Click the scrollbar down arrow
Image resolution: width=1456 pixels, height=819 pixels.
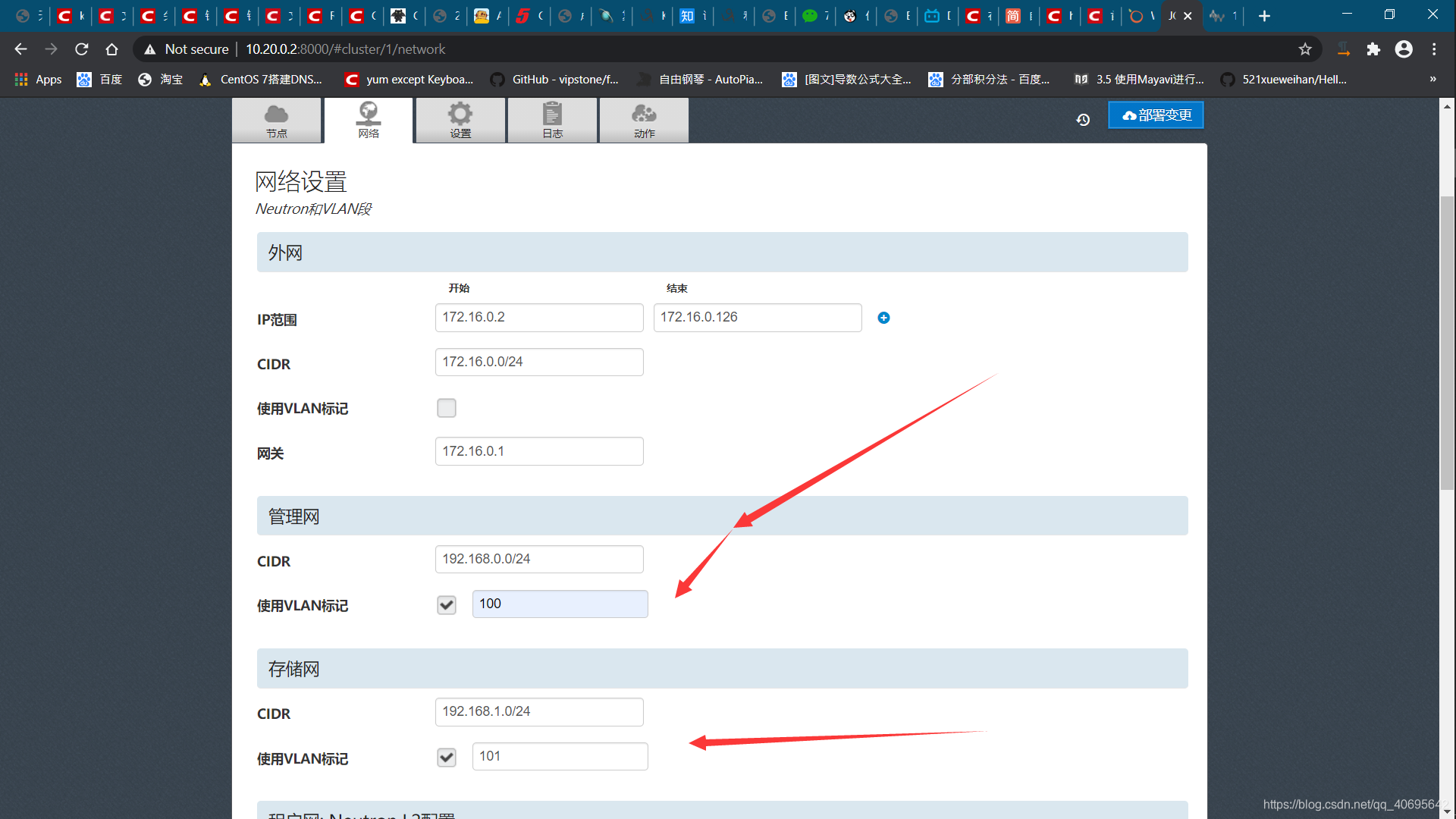pos(1448,812)
